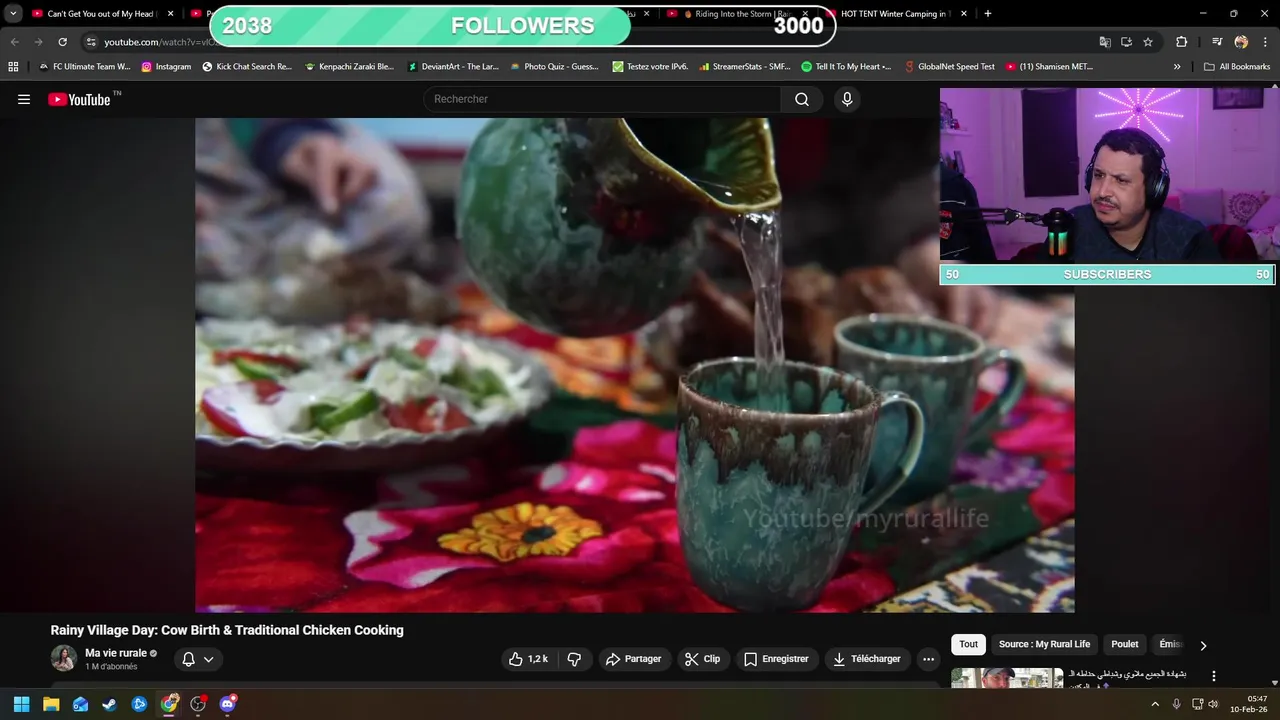Open the StreamerStats bookmark
The image size is (1280, 720).
[x=745, y=67]
